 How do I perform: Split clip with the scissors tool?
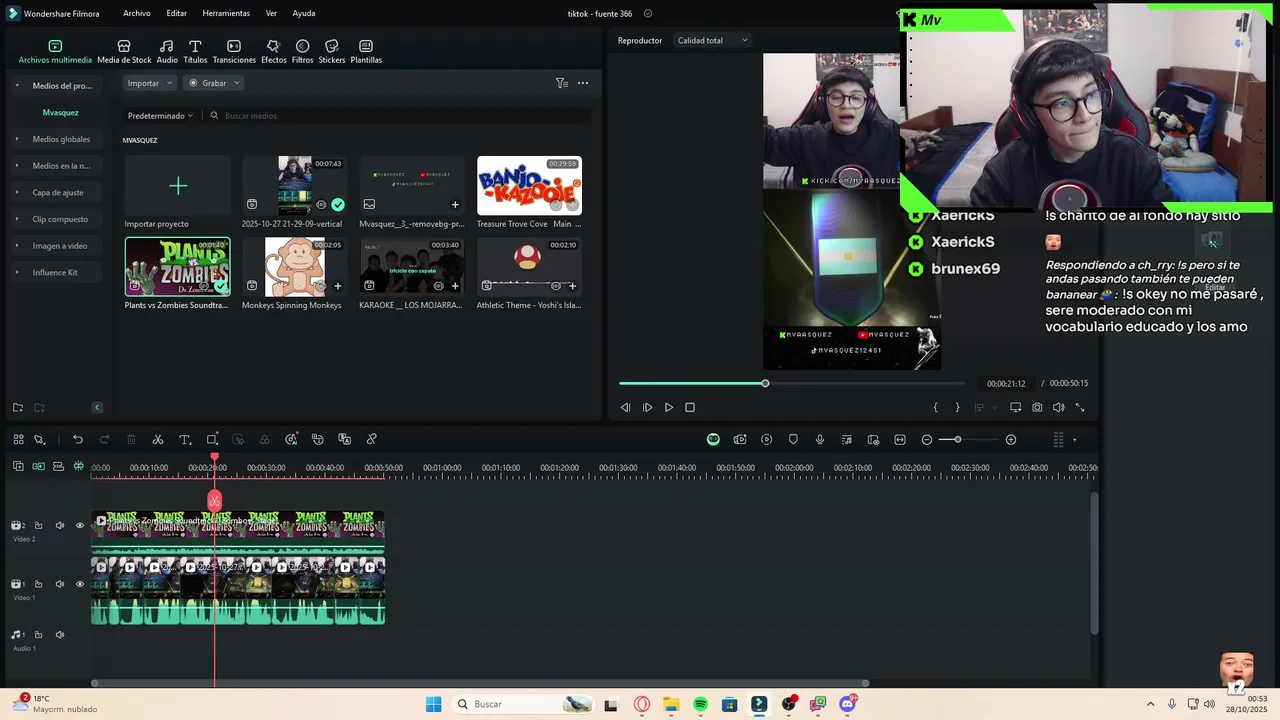pyautogui.click(x=158, y=440)
